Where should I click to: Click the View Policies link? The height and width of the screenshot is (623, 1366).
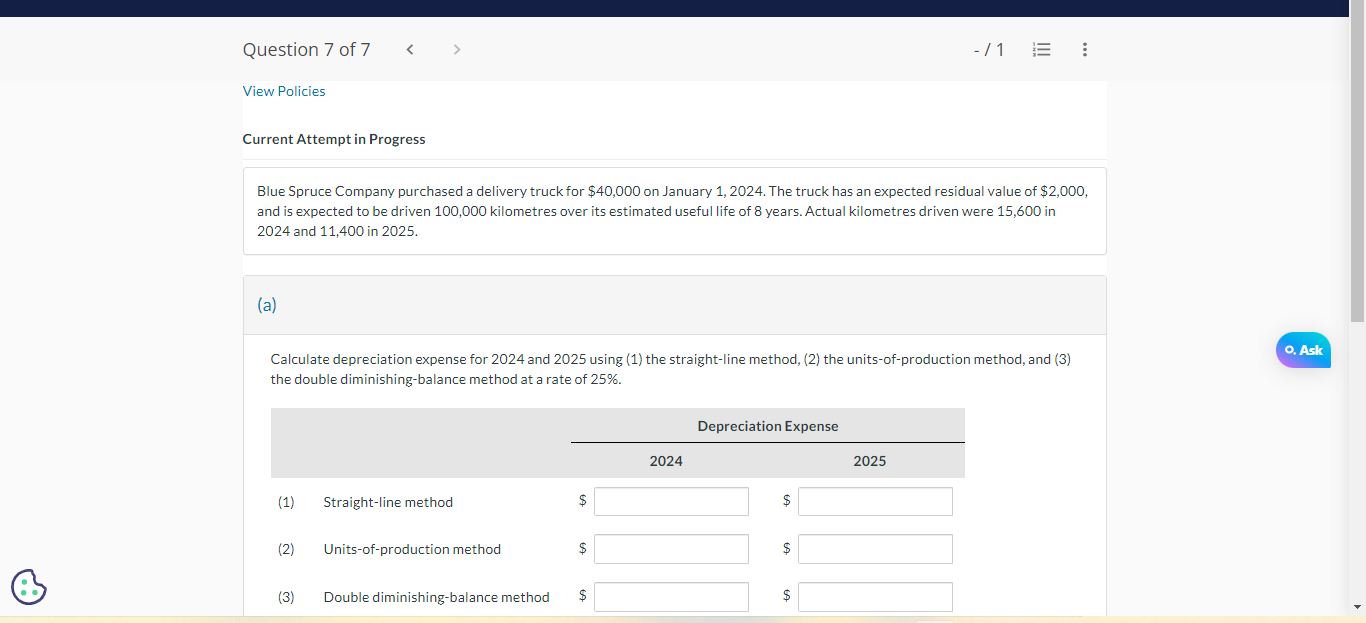point(284,91)
